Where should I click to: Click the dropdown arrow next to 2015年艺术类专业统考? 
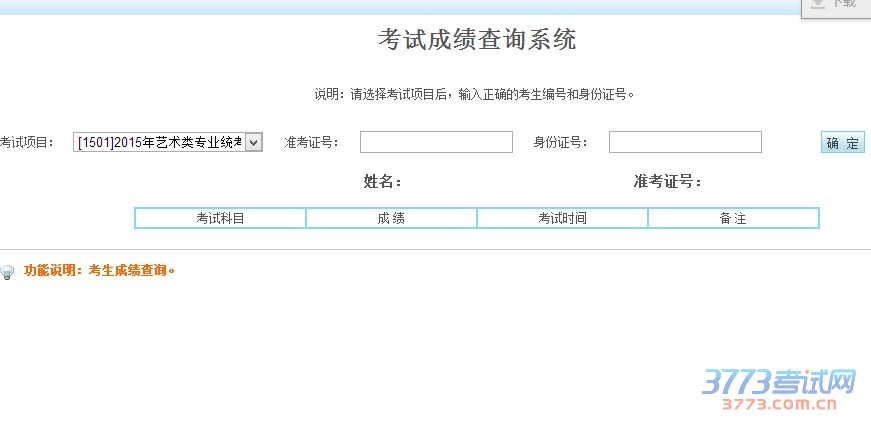[x=253, y=143]
